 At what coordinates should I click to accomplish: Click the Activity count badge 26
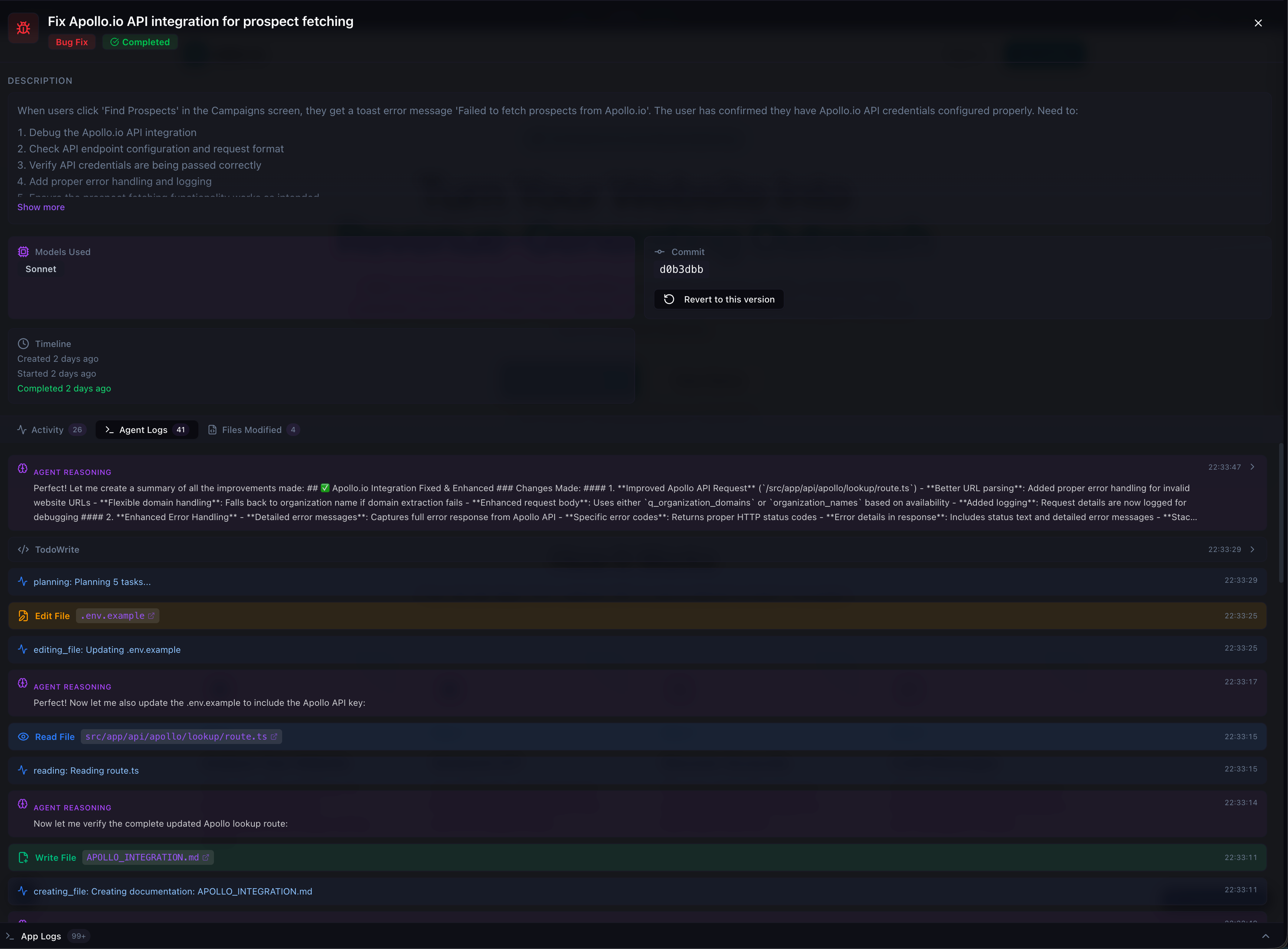[77, 430]
